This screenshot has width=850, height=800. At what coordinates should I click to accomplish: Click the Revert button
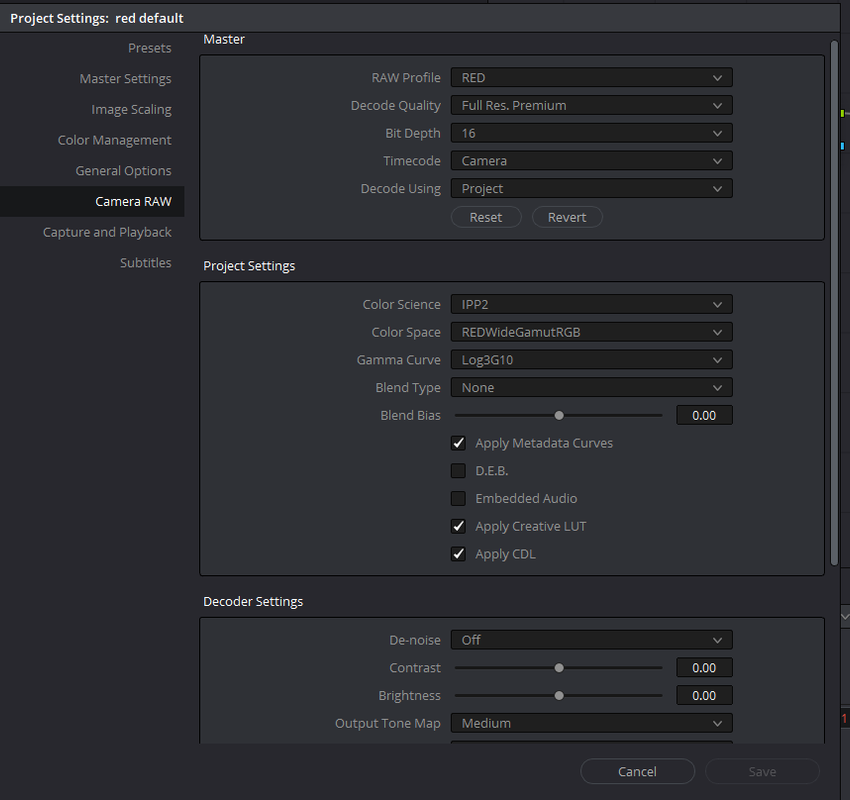click(x=567, y=217)
